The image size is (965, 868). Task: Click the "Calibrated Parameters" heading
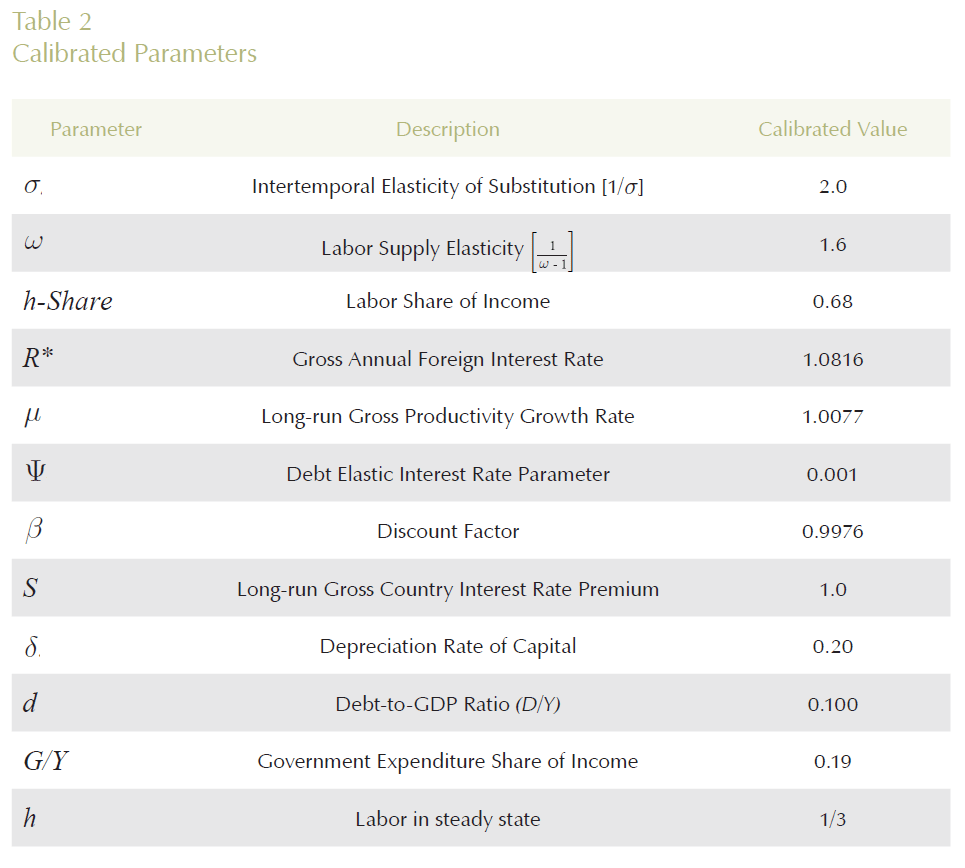pos(134,54)
